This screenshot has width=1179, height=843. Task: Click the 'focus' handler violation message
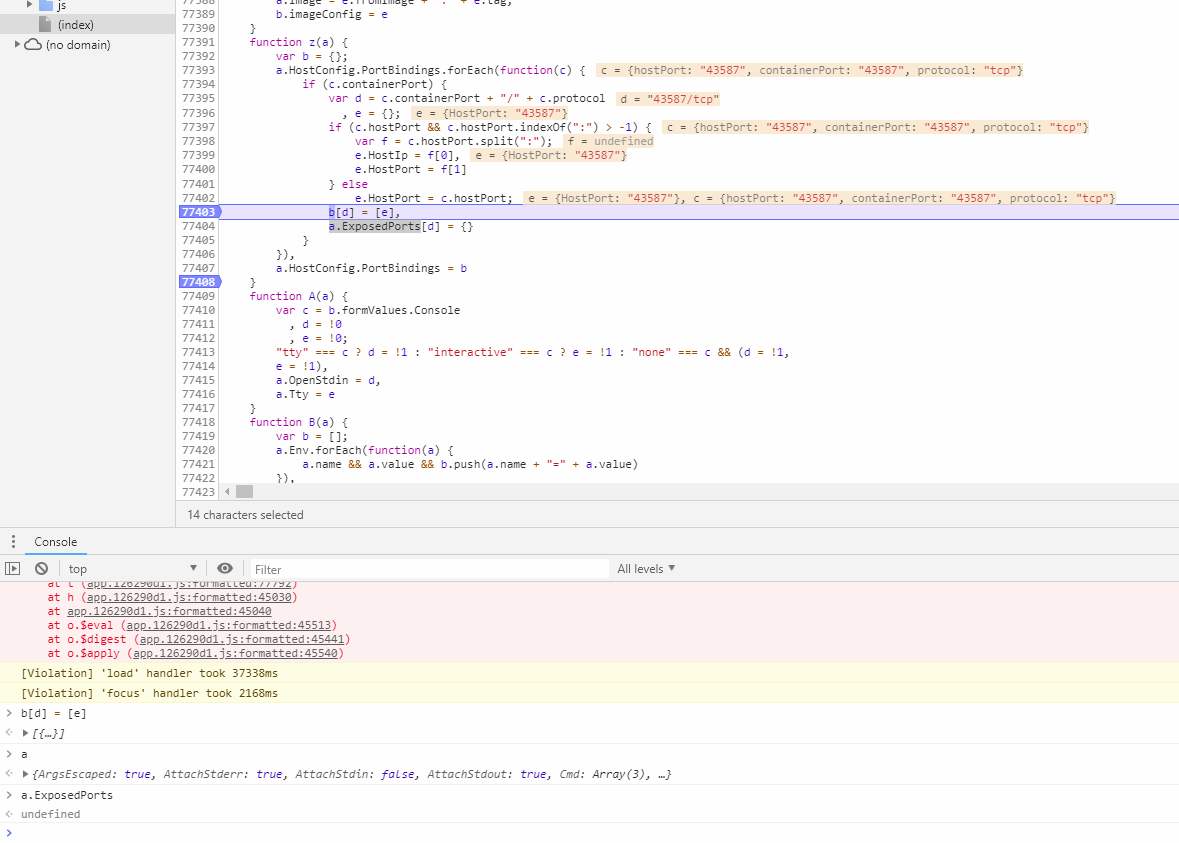[149, 693]
